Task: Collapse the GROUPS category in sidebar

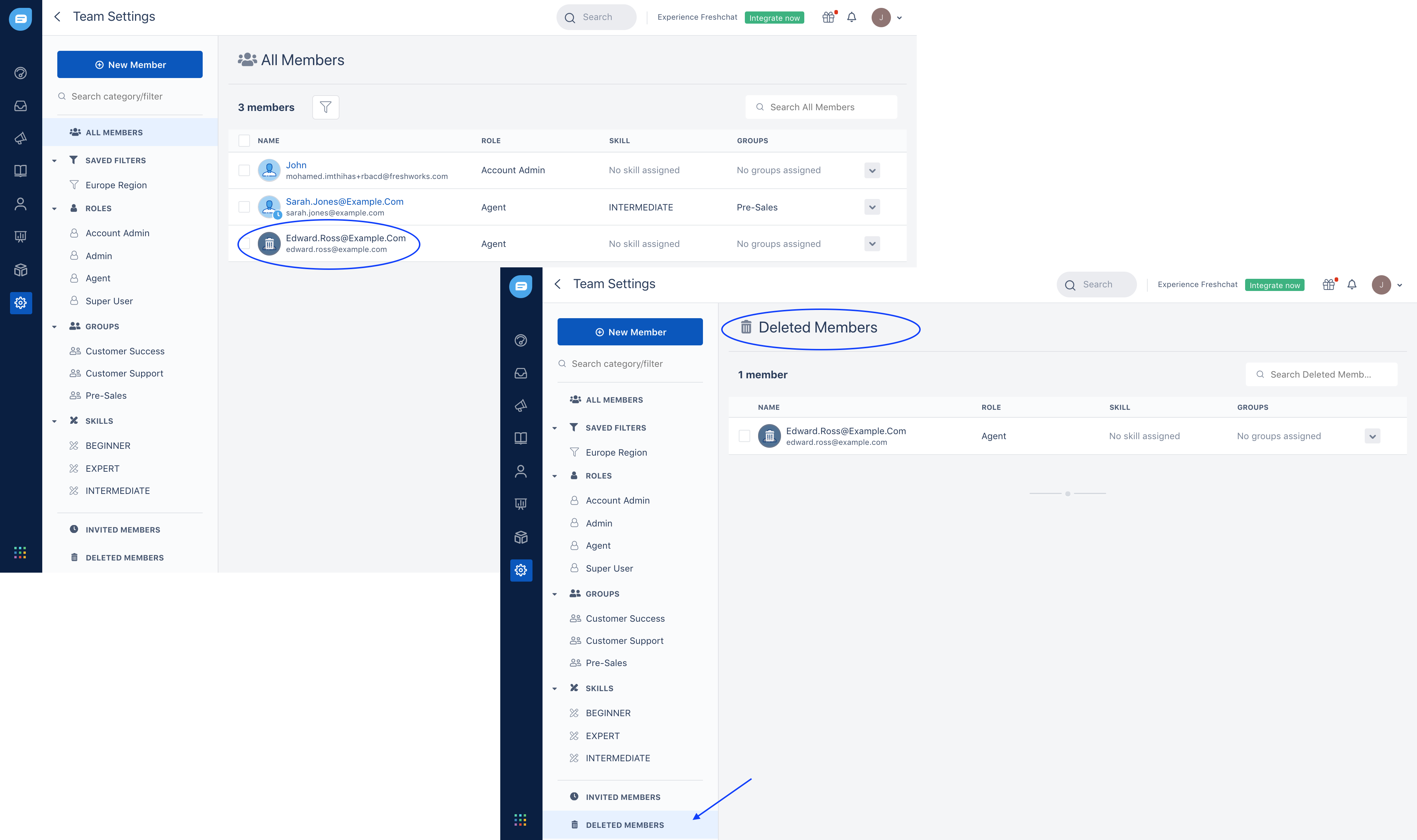Action: pyautogui.click(x=54, y=326)
